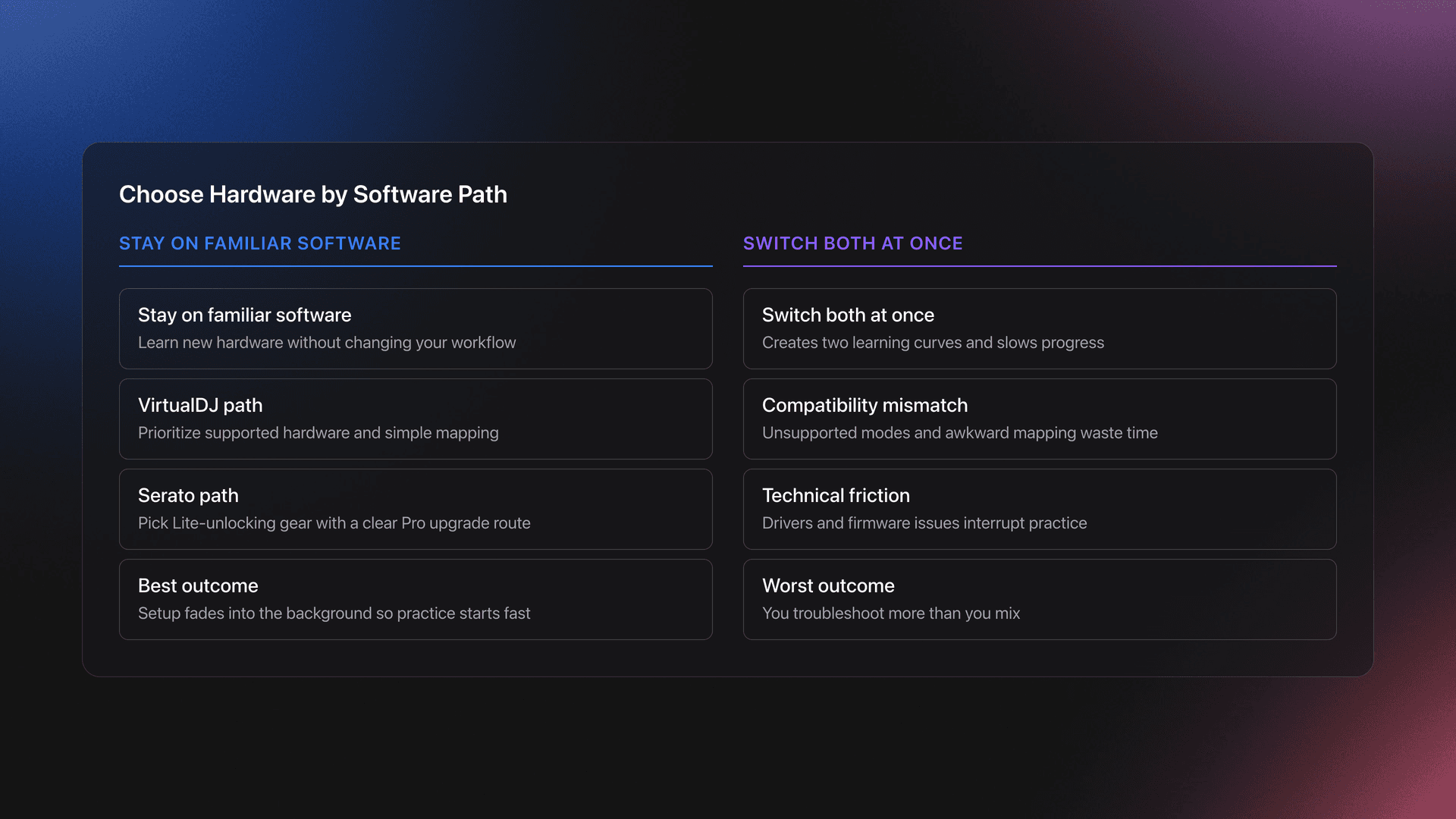Click Unsupported modes and awkward mapping text

[959, 433]
